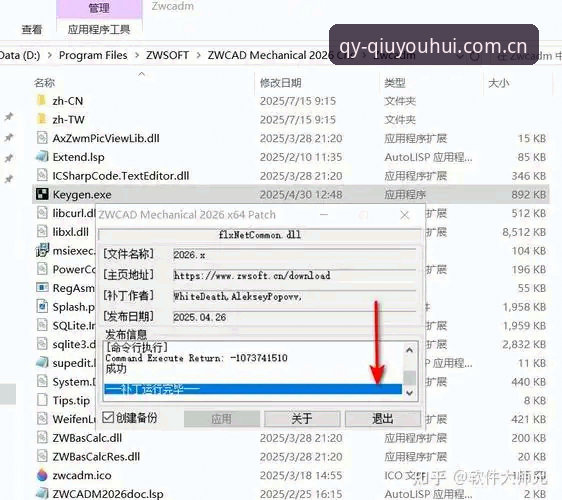Image resolution: width=562 pixels, height=500 pixels.
Task: Select the zh-CN folder icon
Action: 42,101
